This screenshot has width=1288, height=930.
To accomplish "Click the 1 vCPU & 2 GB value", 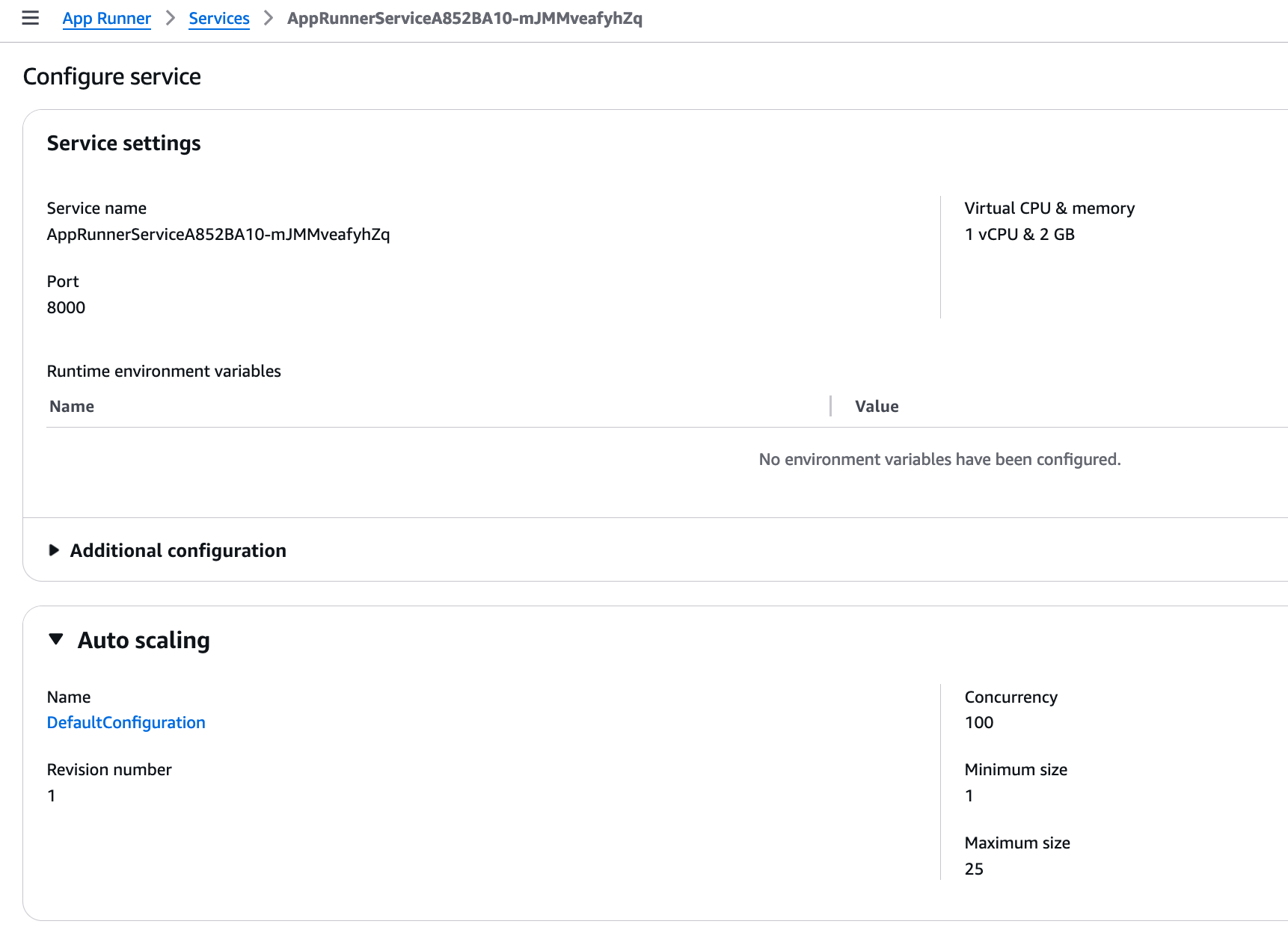I will click(1019, 235).
